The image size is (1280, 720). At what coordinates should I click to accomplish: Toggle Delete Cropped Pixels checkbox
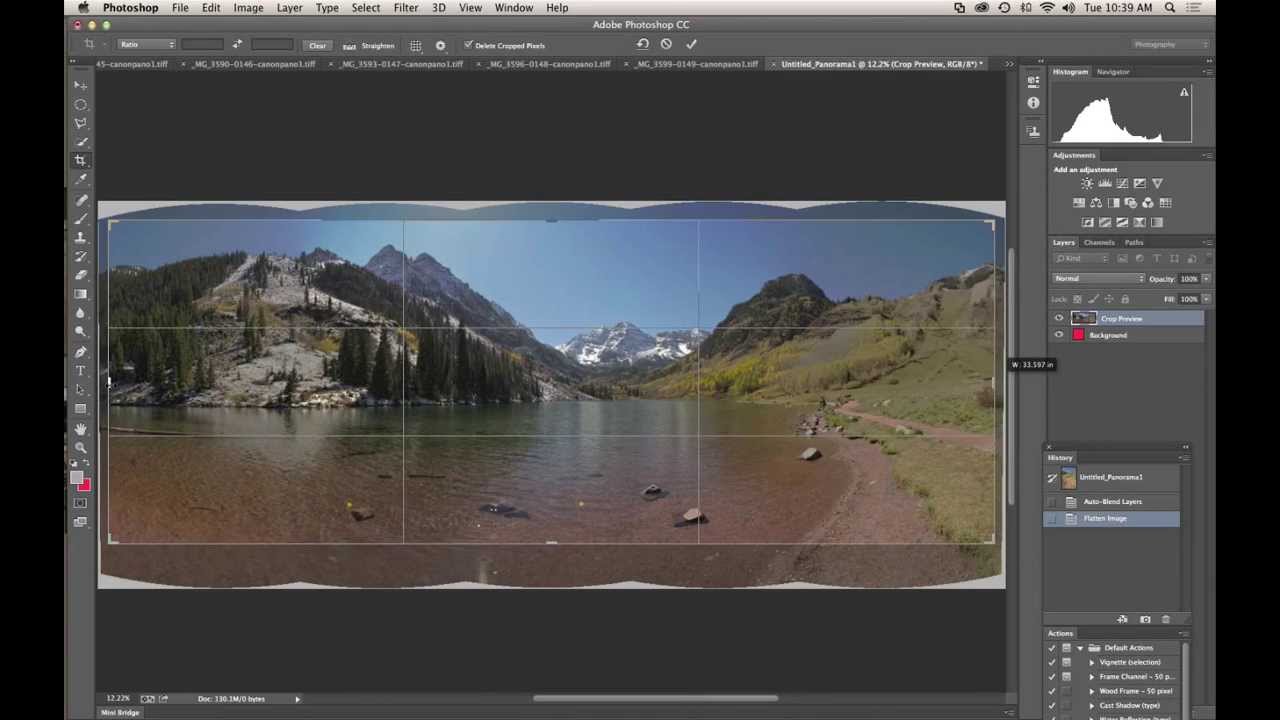tap(468, 45)
